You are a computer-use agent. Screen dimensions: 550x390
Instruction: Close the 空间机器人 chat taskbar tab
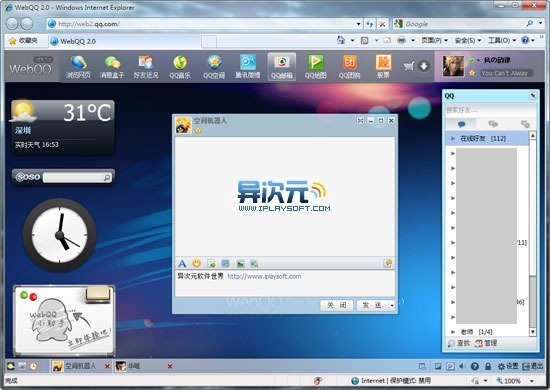coord(107,367)
